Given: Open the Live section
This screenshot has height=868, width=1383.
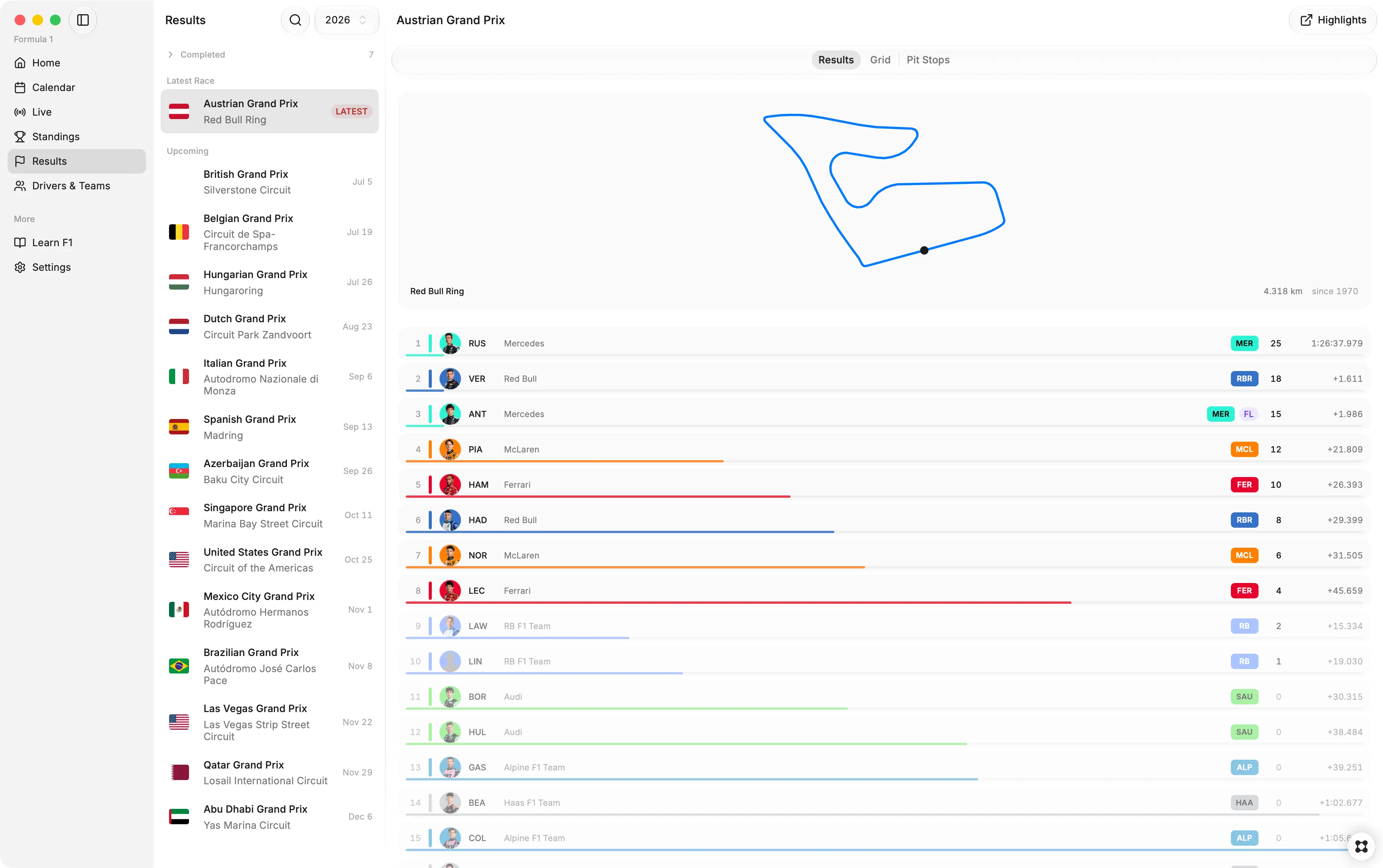Looking at the screenshot, I should point(77,112).
